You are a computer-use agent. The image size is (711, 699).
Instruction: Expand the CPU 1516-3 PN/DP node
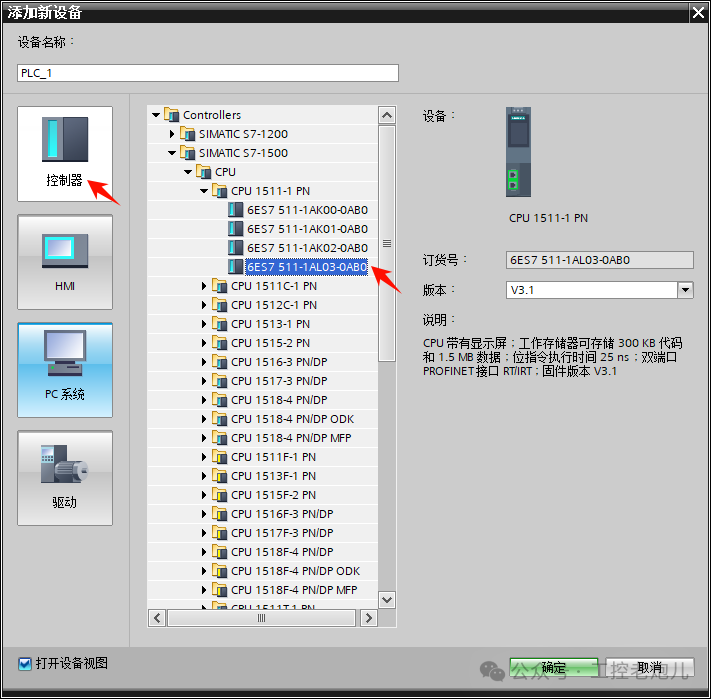click(x=204, y=362)
